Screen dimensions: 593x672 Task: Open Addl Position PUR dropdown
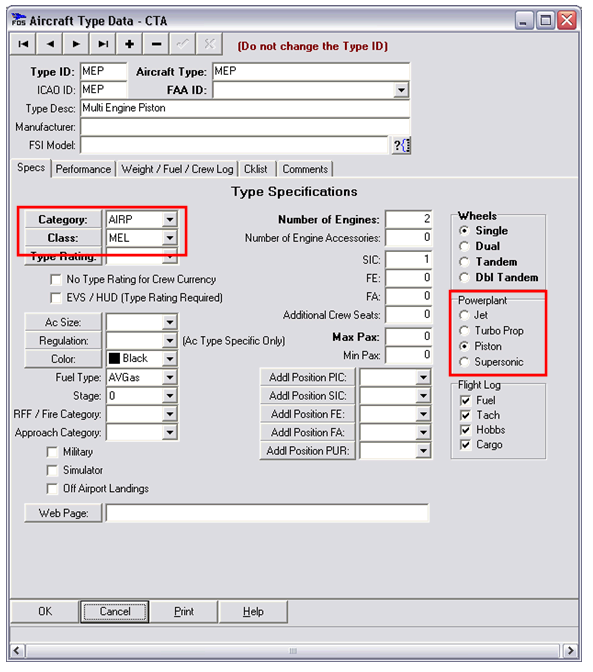423,451
